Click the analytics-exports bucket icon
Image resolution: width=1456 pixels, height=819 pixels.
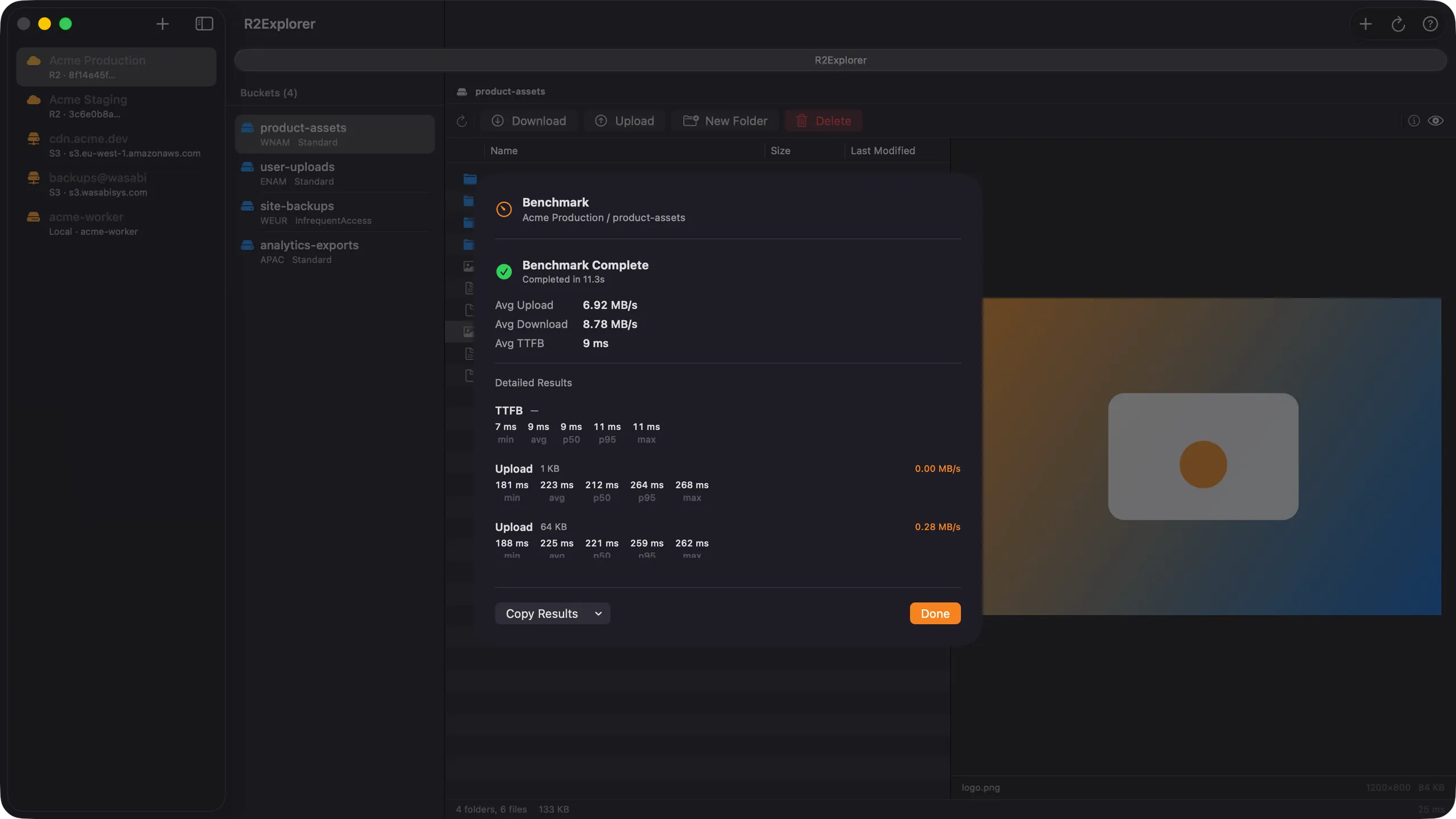(247, 245)
